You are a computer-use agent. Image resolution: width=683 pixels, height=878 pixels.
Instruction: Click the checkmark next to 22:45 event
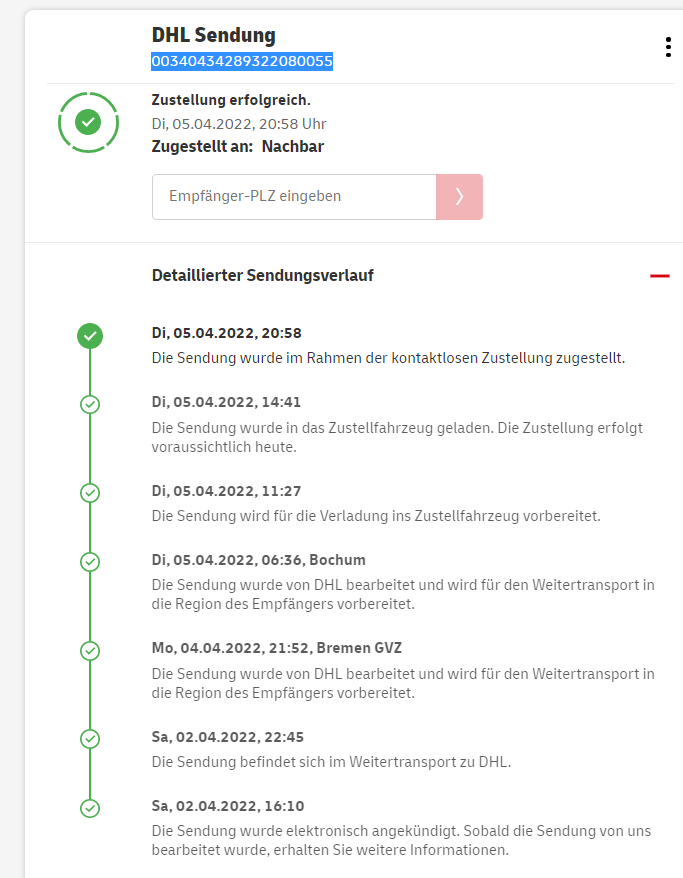[90, 739]
